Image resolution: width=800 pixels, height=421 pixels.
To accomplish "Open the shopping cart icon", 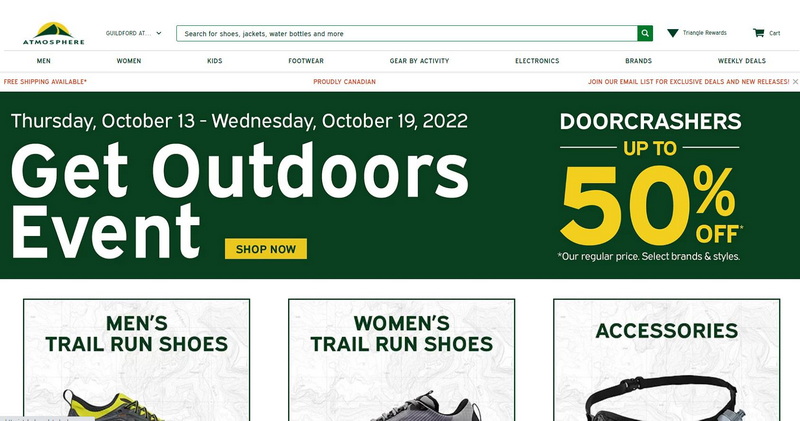I will point(758,33).
